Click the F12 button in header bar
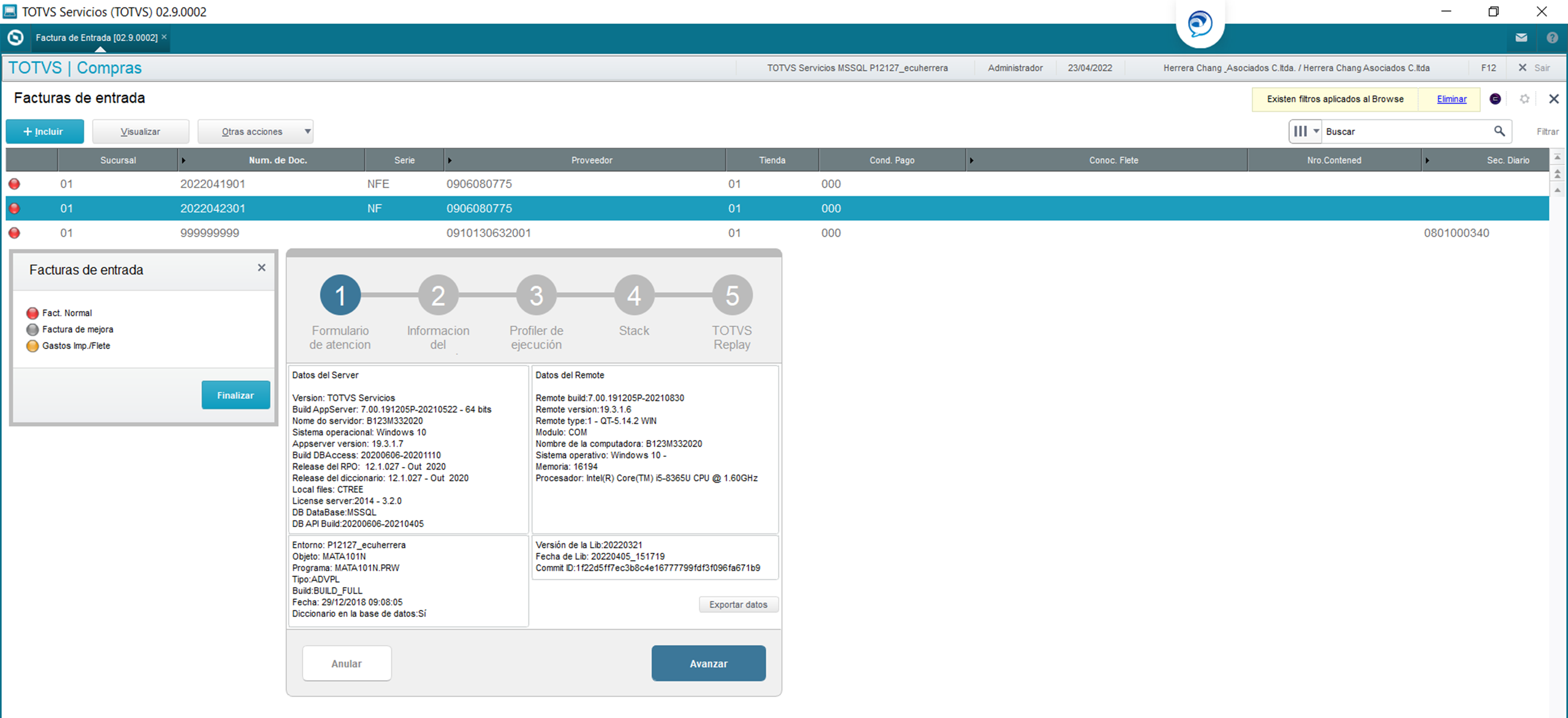 coord(1488,67)
